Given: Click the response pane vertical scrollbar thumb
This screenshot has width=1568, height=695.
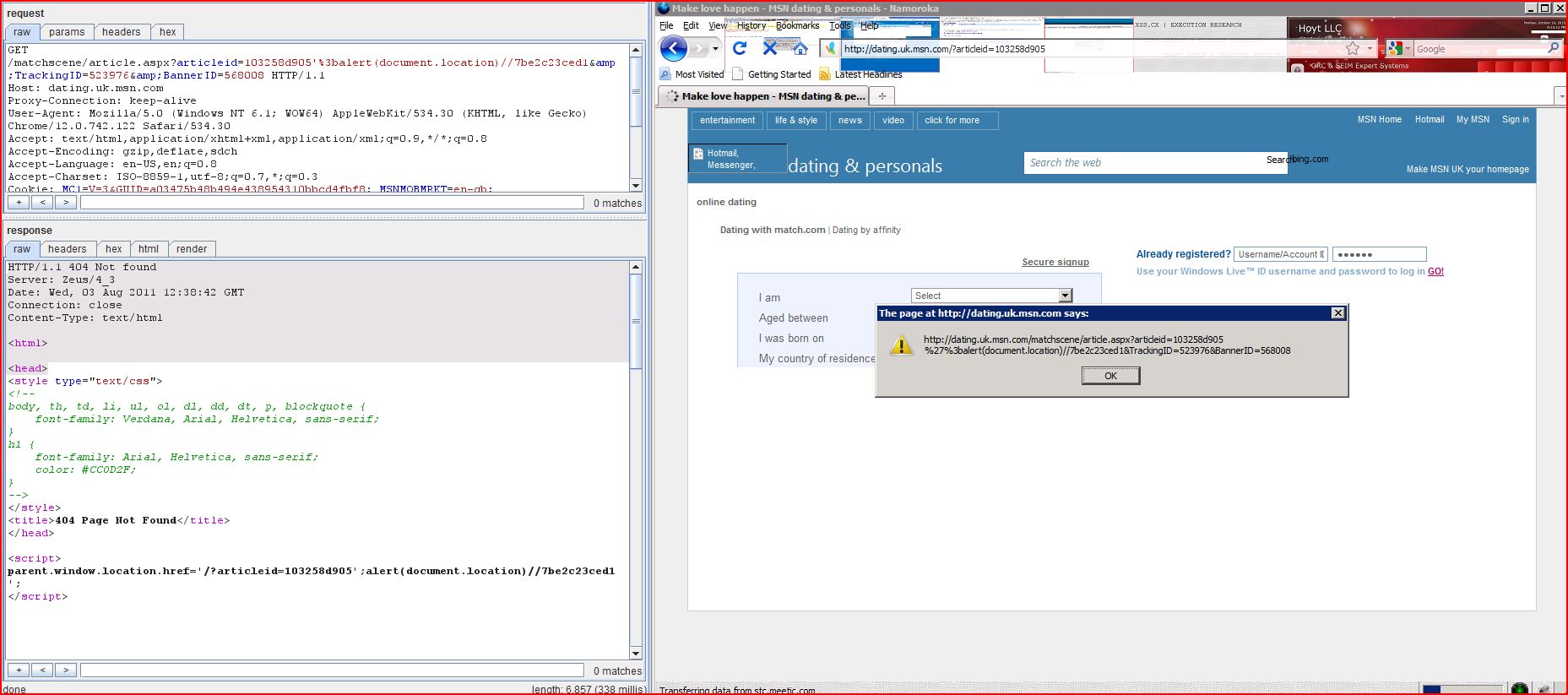Looking at the screenshot, I should [x=636, y=321].
